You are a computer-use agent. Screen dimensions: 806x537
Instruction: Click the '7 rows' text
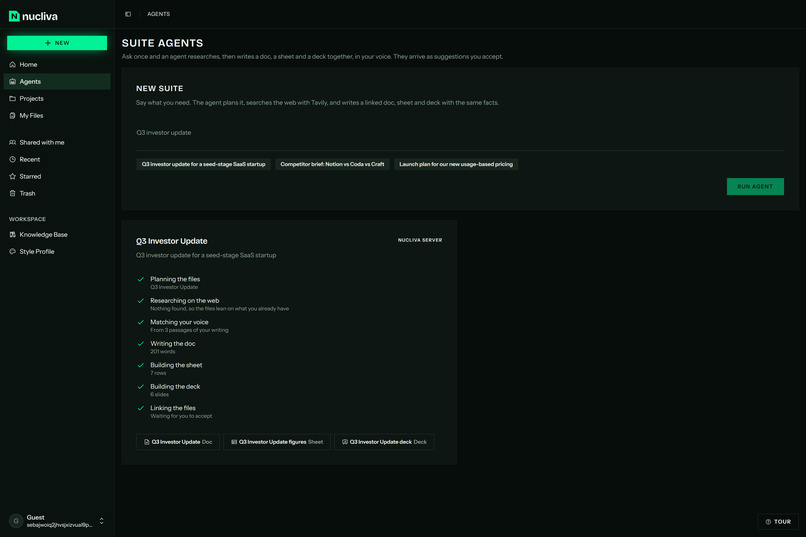158,373
